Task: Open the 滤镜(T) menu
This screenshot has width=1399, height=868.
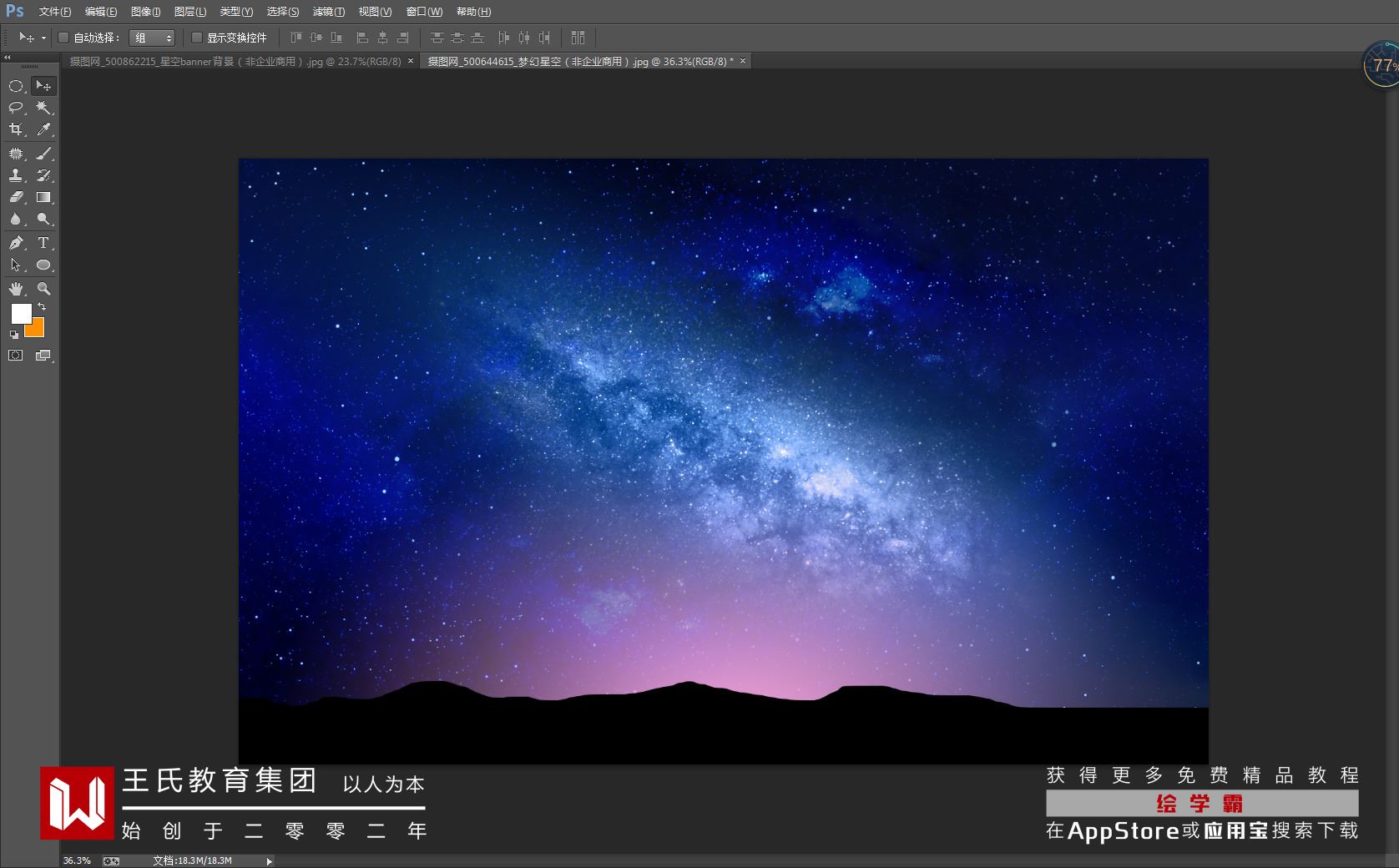Action: pos(329,12)
